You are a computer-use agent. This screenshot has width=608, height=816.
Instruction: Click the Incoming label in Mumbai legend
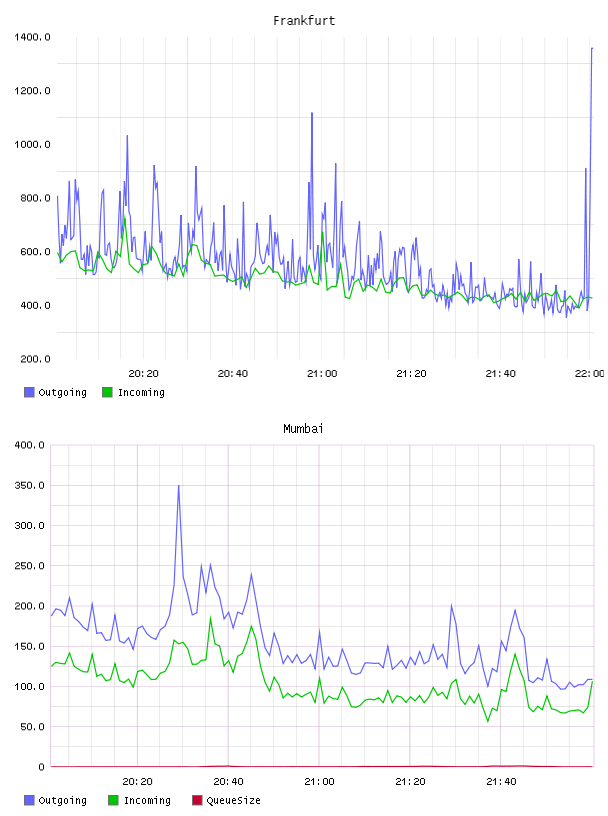click(147, 800)
